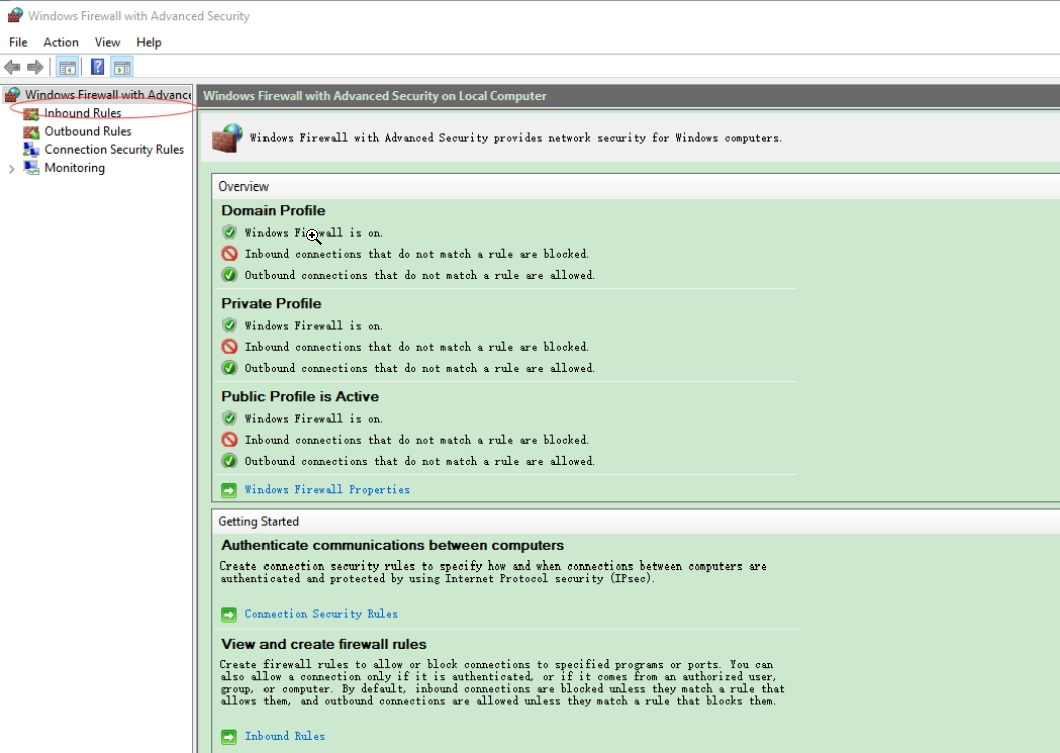
Task: Click the root node firewall icon in tree
Action: [x=12, y=95]
